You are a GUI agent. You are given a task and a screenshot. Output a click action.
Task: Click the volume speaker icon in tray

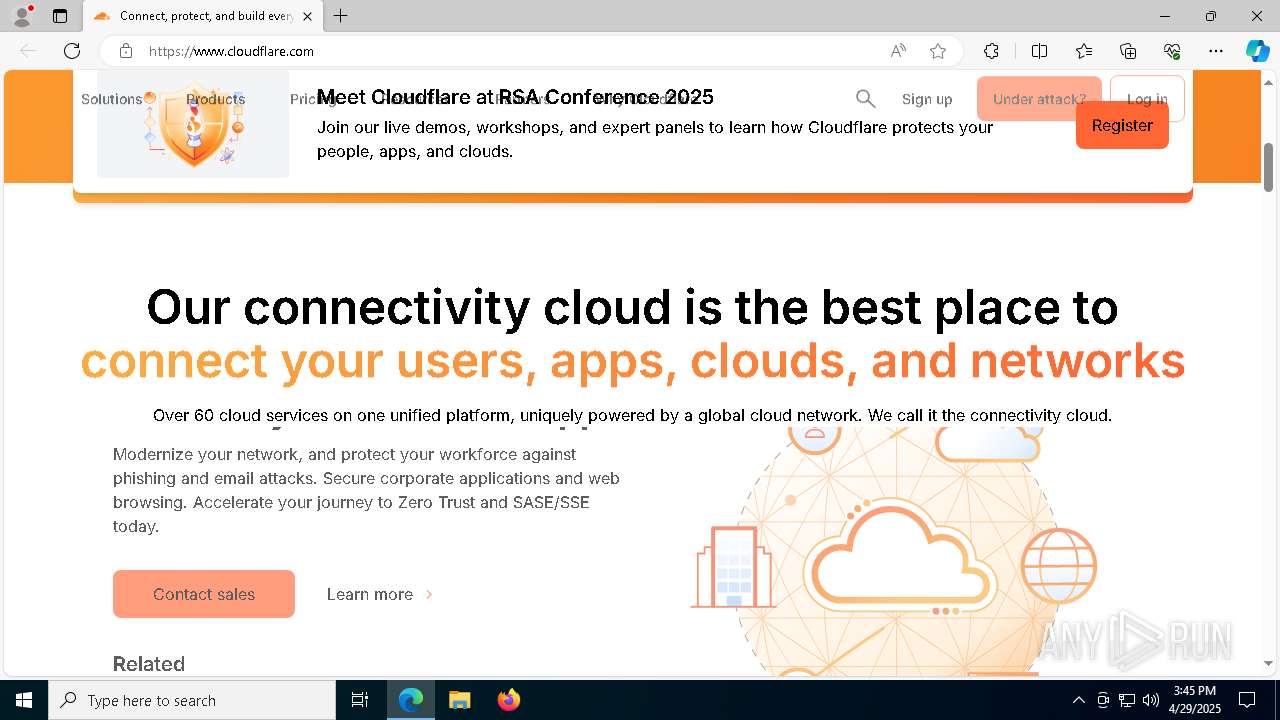click(x=1151, y=700)
